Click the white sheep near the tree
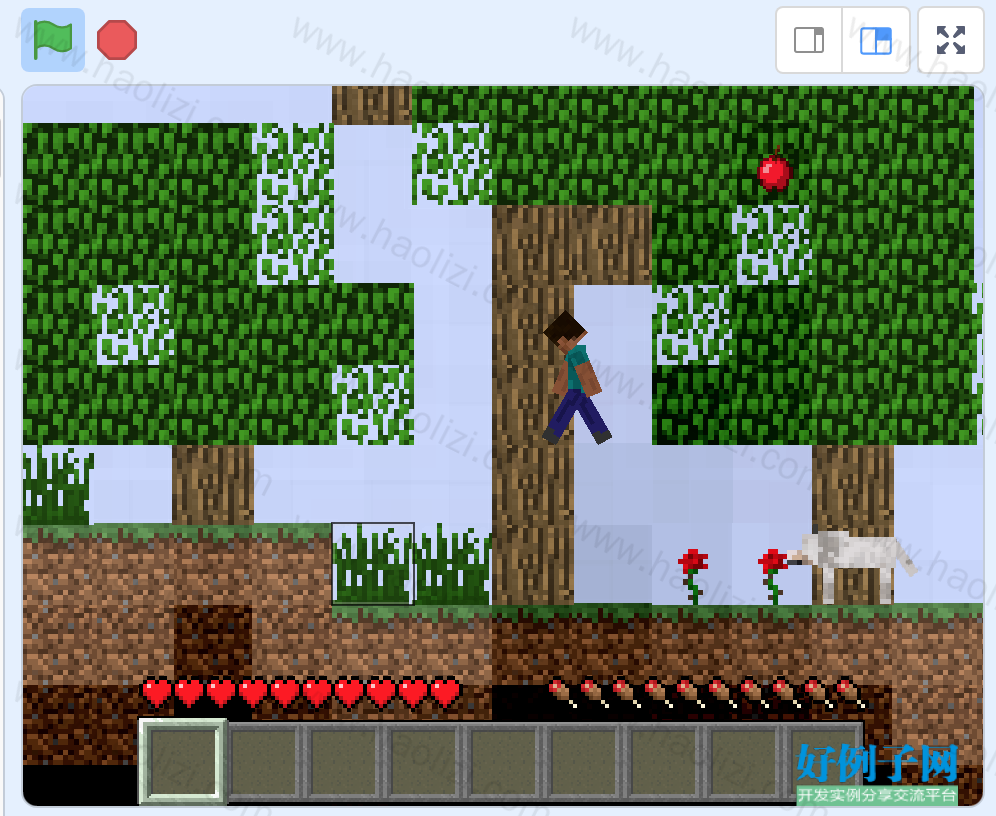The image size is (996, 816). 853,567
